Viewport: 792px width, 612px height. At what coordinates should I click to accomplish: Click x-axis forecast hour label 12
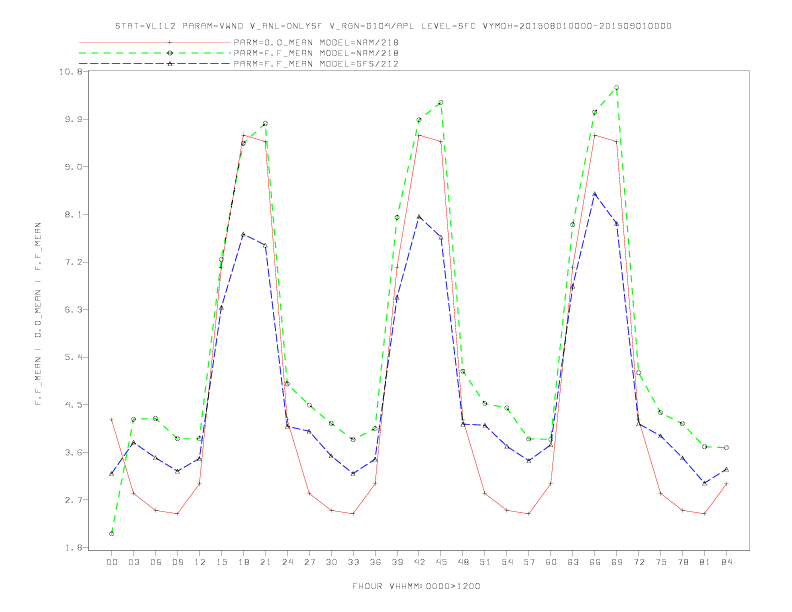(x=200, y=562)
